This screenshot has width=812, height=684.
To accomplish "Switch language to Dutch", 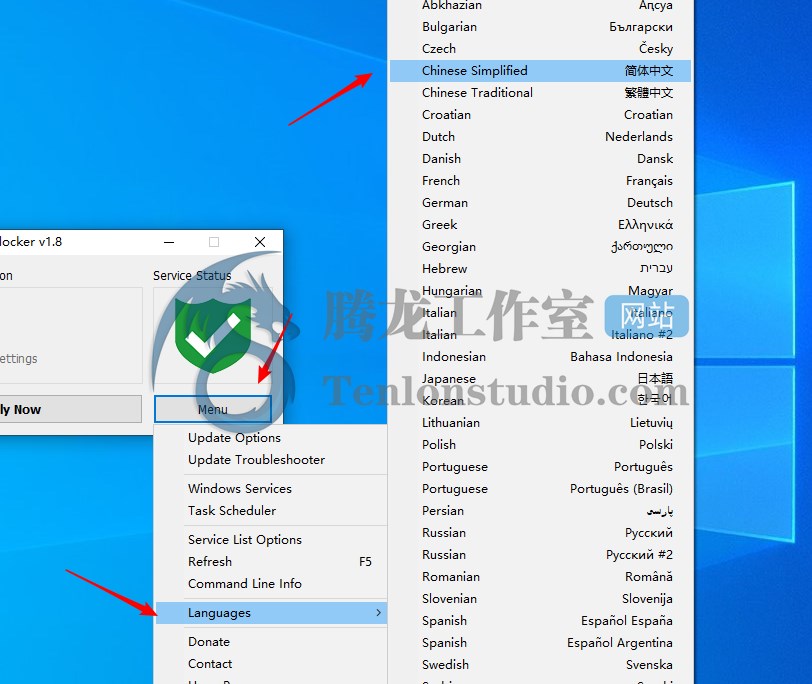I will (x=540, y=137).
